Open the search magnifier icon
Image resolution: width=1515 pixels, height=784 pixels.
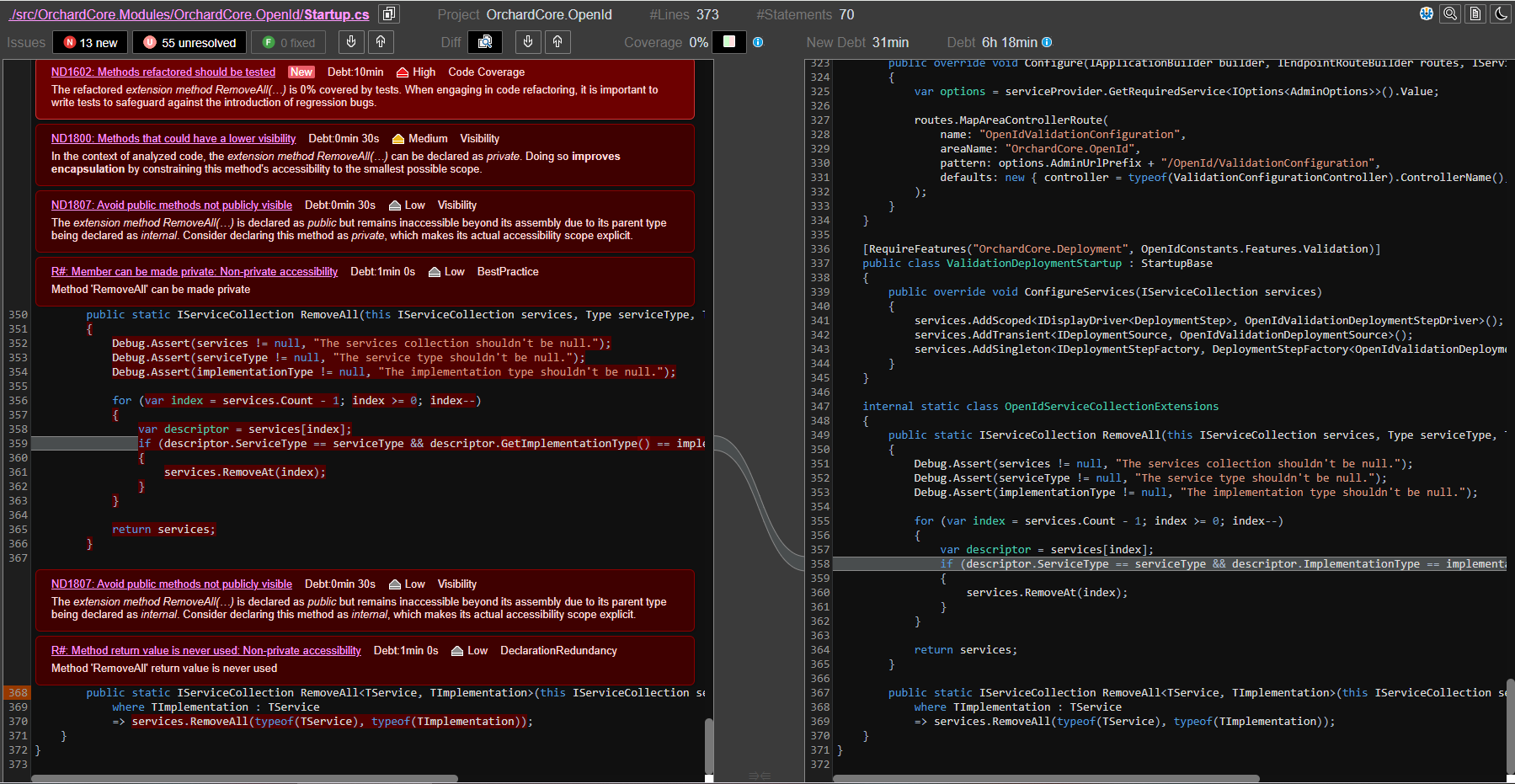click(1450, 13)
